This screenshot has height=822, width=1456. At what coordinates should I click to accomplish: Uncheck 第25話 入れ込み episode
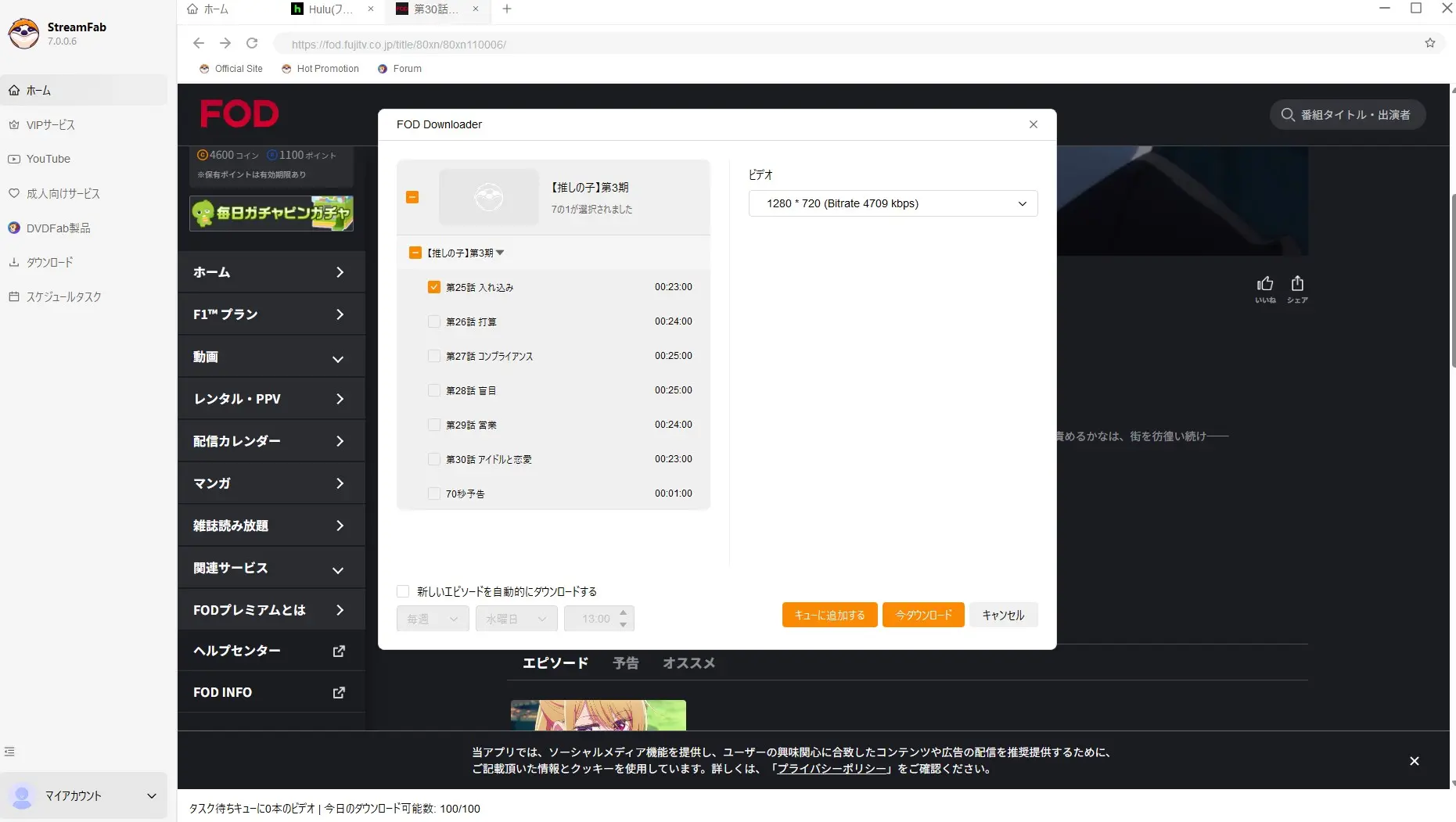coord(434,287)
